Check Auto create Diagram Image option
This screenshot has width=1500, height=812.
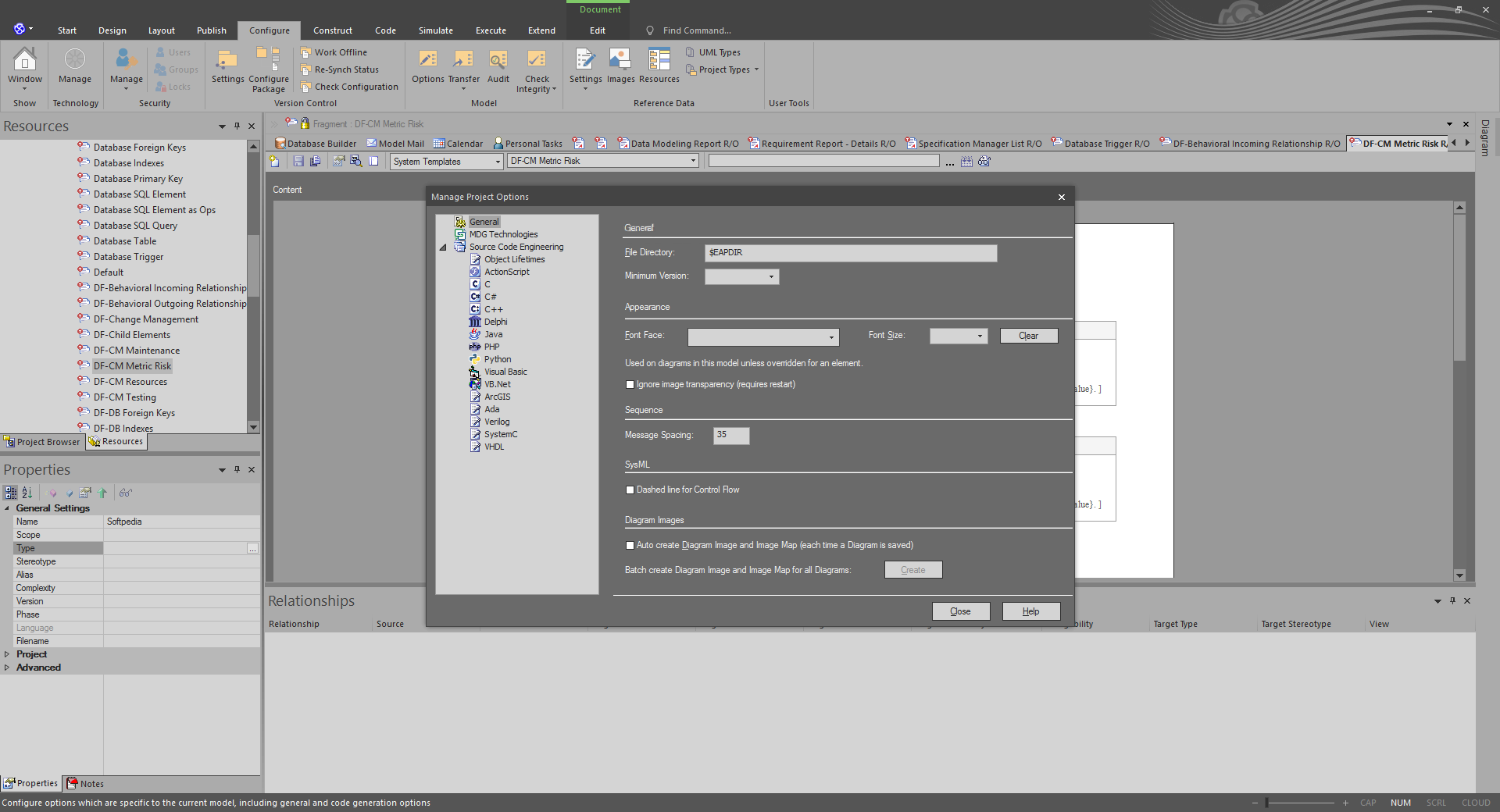tap(630, 546)
